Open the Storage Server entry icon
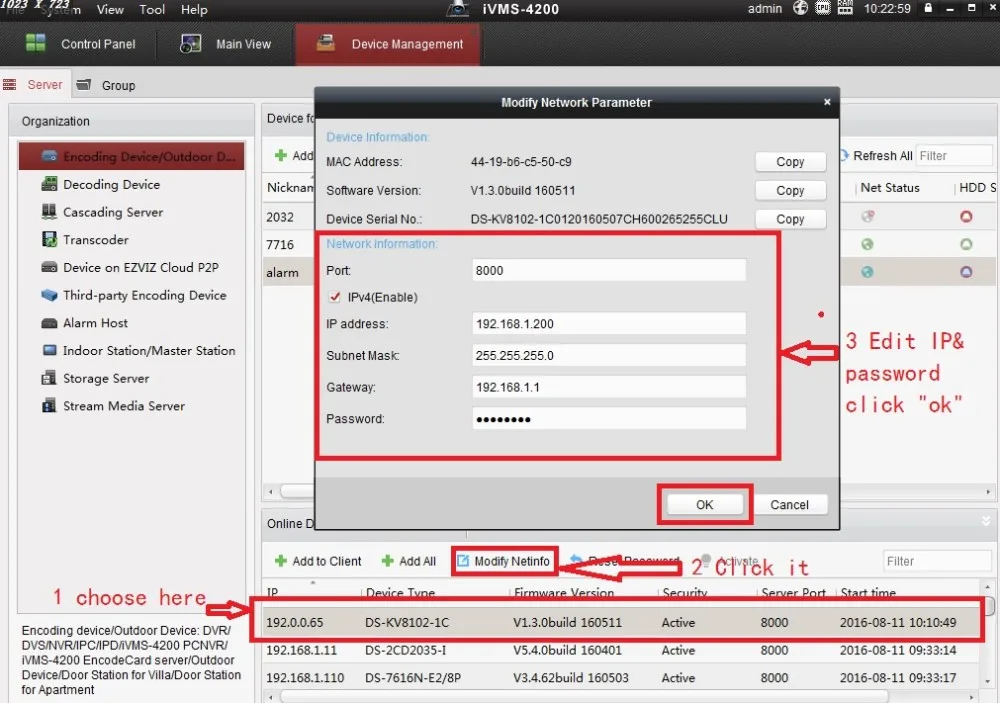The image size is (1000, 703). (49, 378)
